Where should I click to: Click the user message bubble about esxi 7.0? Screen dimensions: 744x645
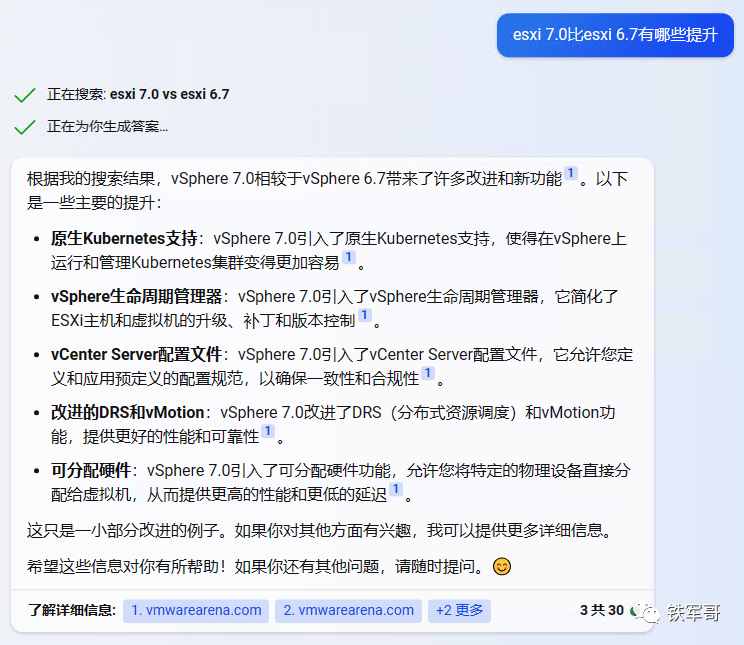[615, 35]
